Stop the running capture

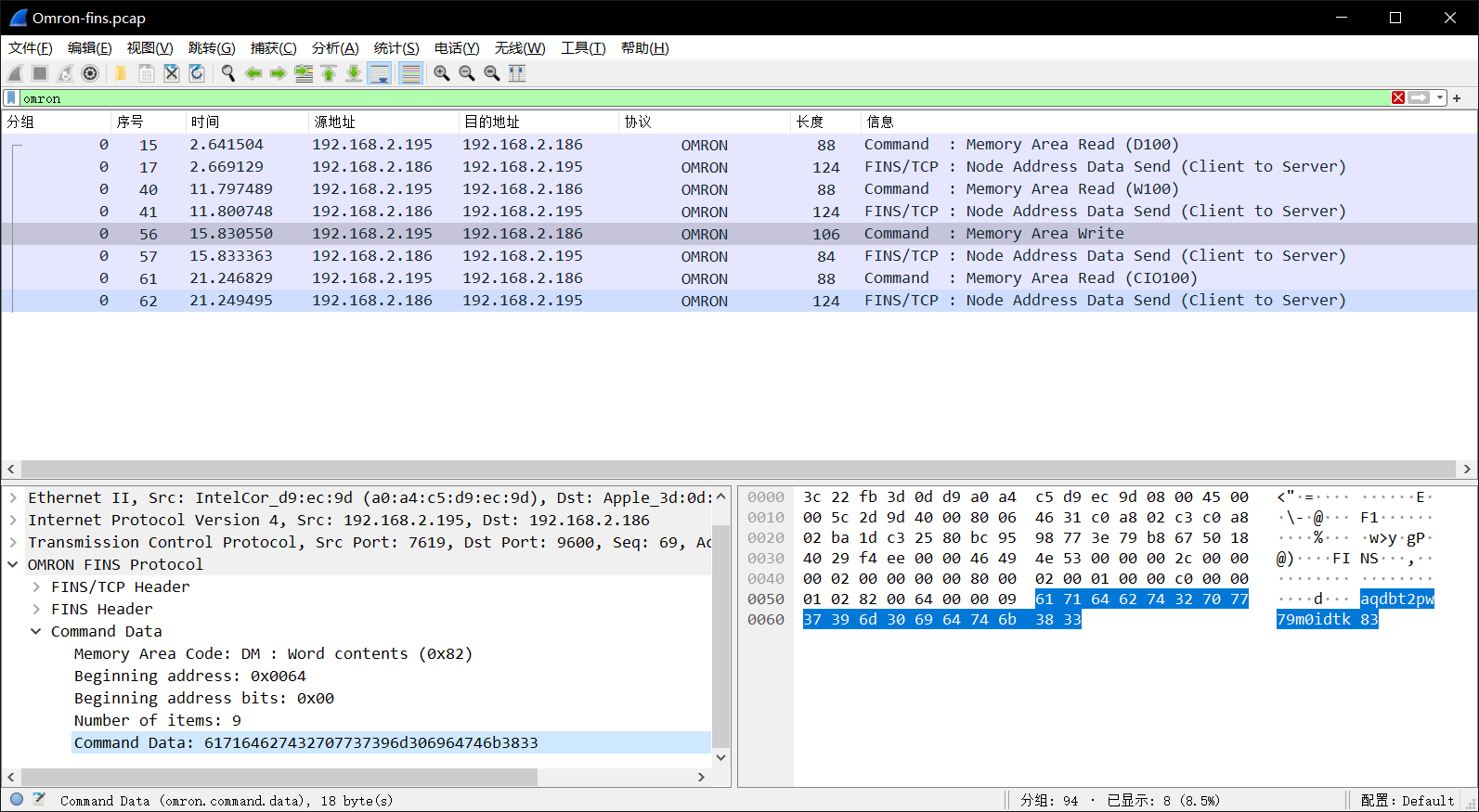(x=40, y=73)
